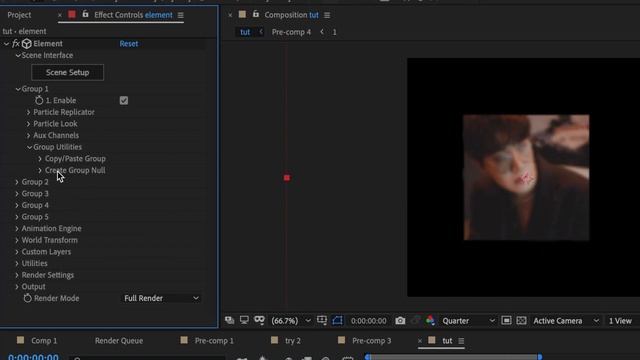Viewport: 640px width, 360px height.
Task: Open the Effect Controls panel menu icon
Action: coord(180,15)
